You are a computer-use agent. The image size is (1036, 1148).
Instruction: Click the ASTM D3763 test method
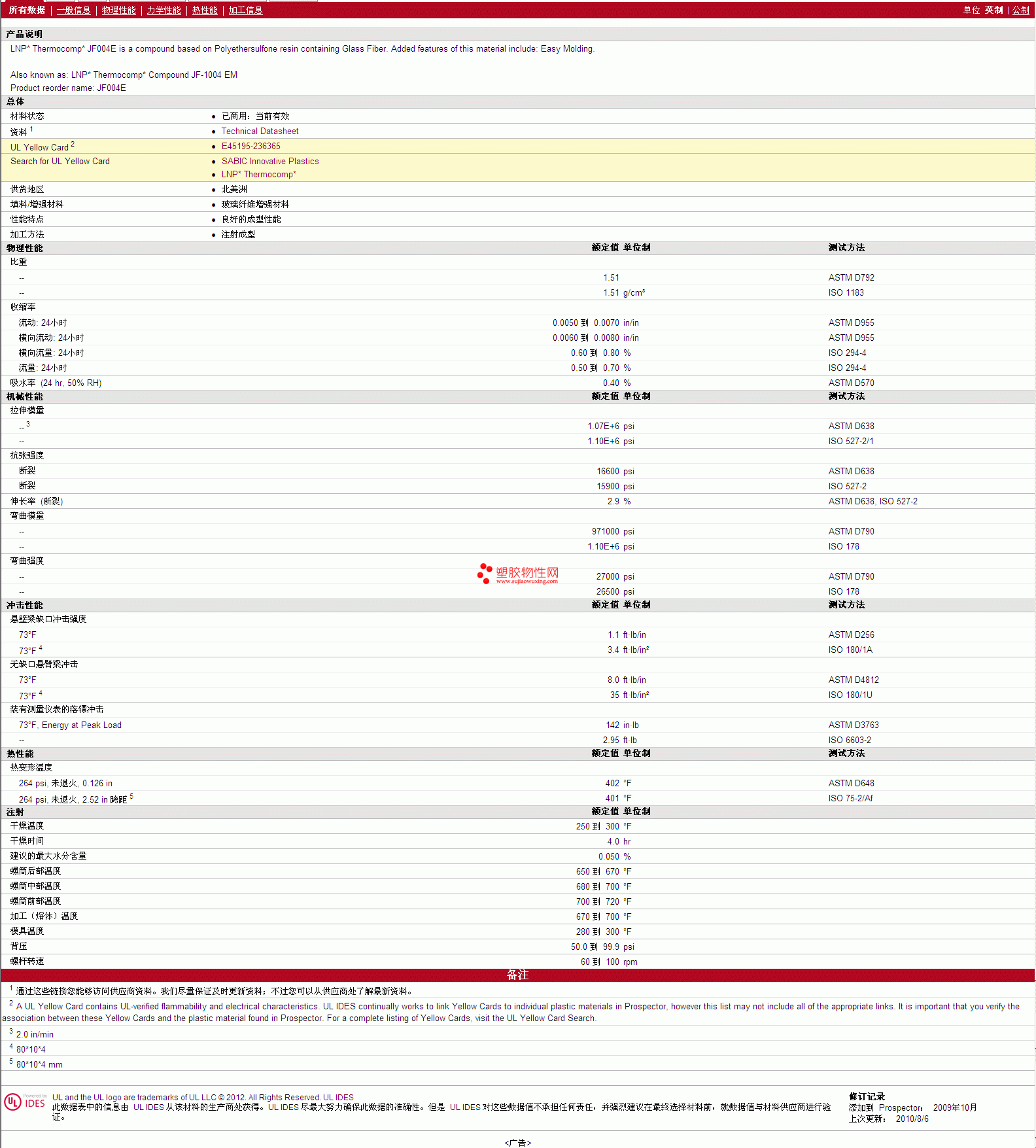(854, 725)
